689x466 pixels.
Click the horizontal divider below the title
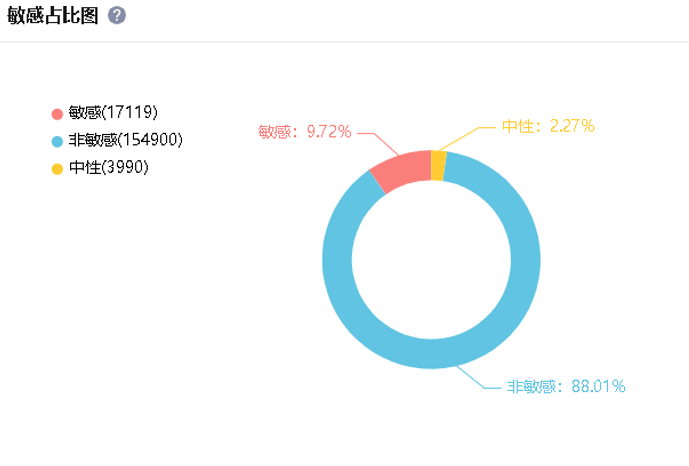344,42
